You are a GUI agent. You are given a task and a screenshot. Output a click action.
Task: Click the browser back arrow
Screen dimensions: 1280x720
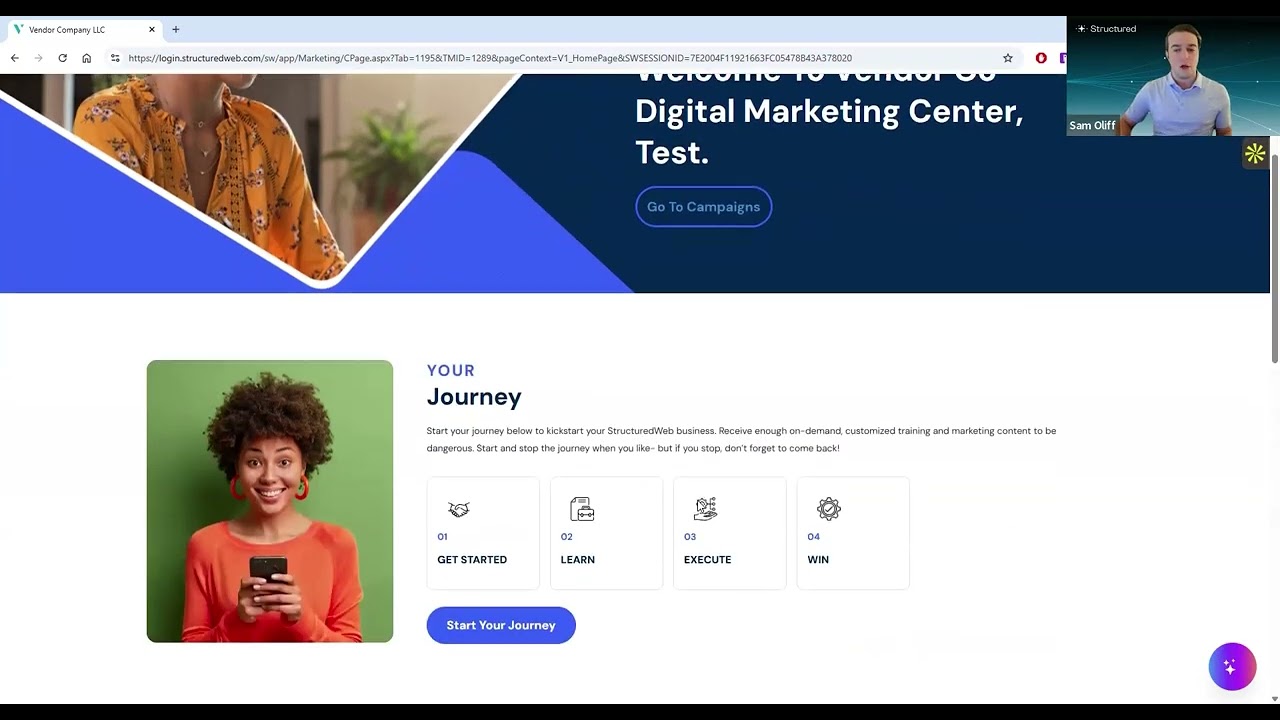coord(14,58)
